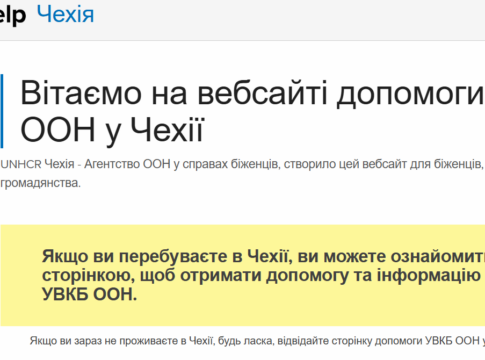Click the word 'громадянства.'
The height and width of the screenshot is (360, 485).
click(x=41, y=183)
